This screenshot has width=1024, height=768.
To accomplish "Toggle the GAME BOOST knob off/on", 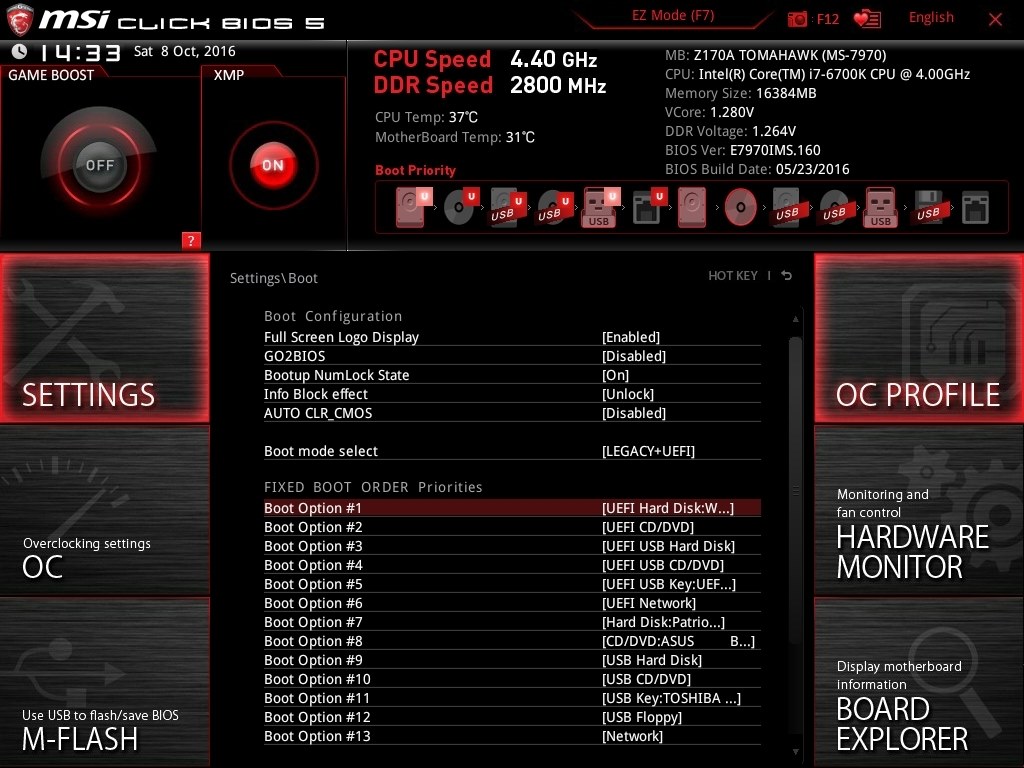I will click(x=99, y=165).
